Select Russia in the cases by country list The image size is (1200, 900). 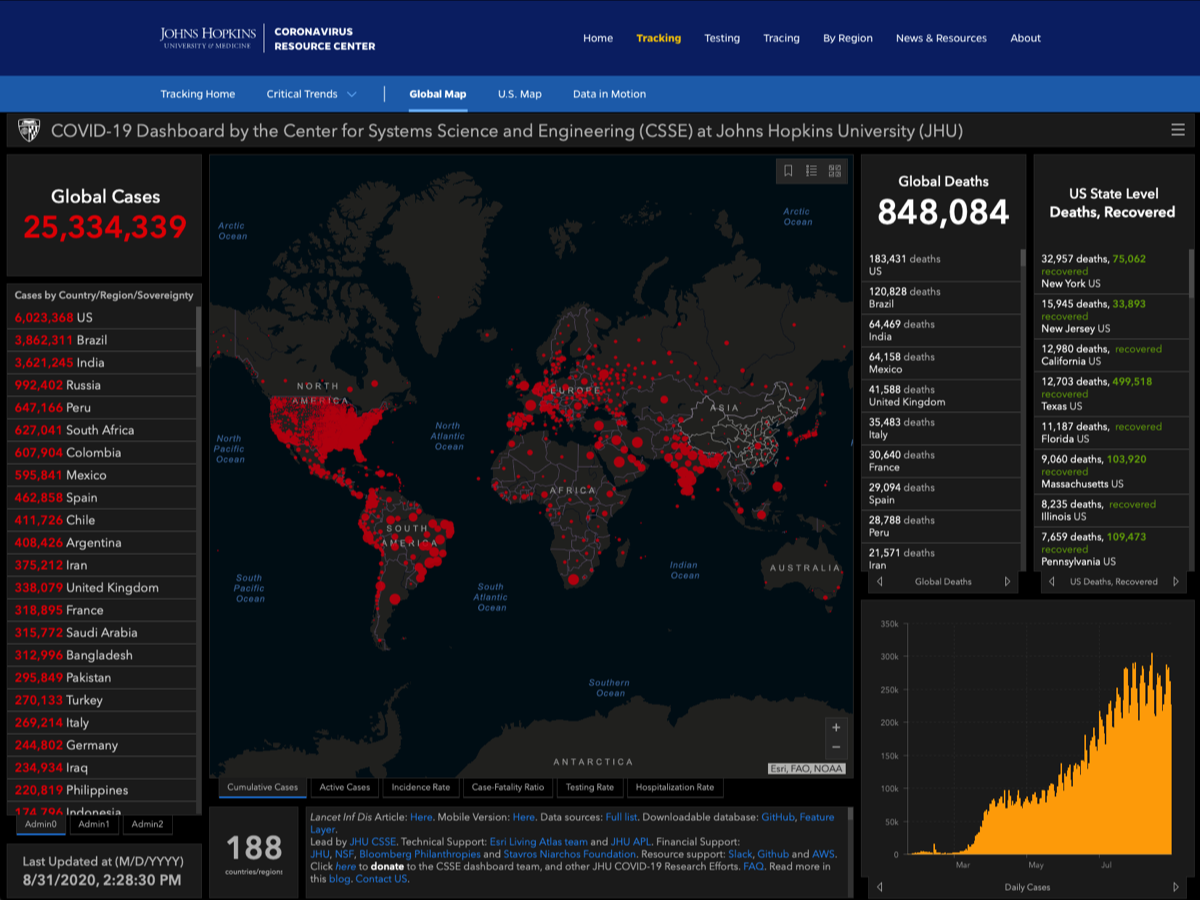pyautogui.click(x=104, y=385)
